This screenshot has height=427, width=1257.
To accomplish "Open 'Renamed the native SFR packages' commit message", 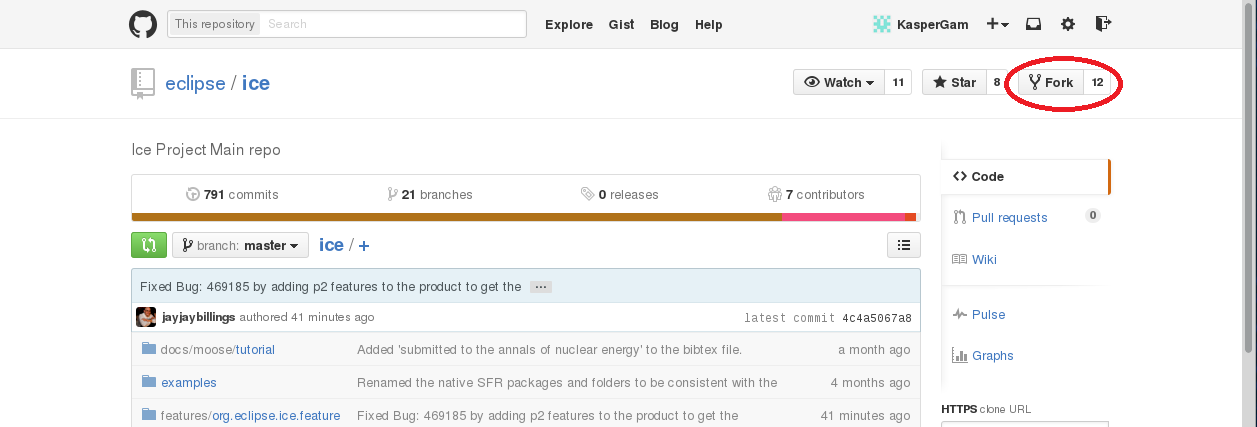I will point(567,383).
